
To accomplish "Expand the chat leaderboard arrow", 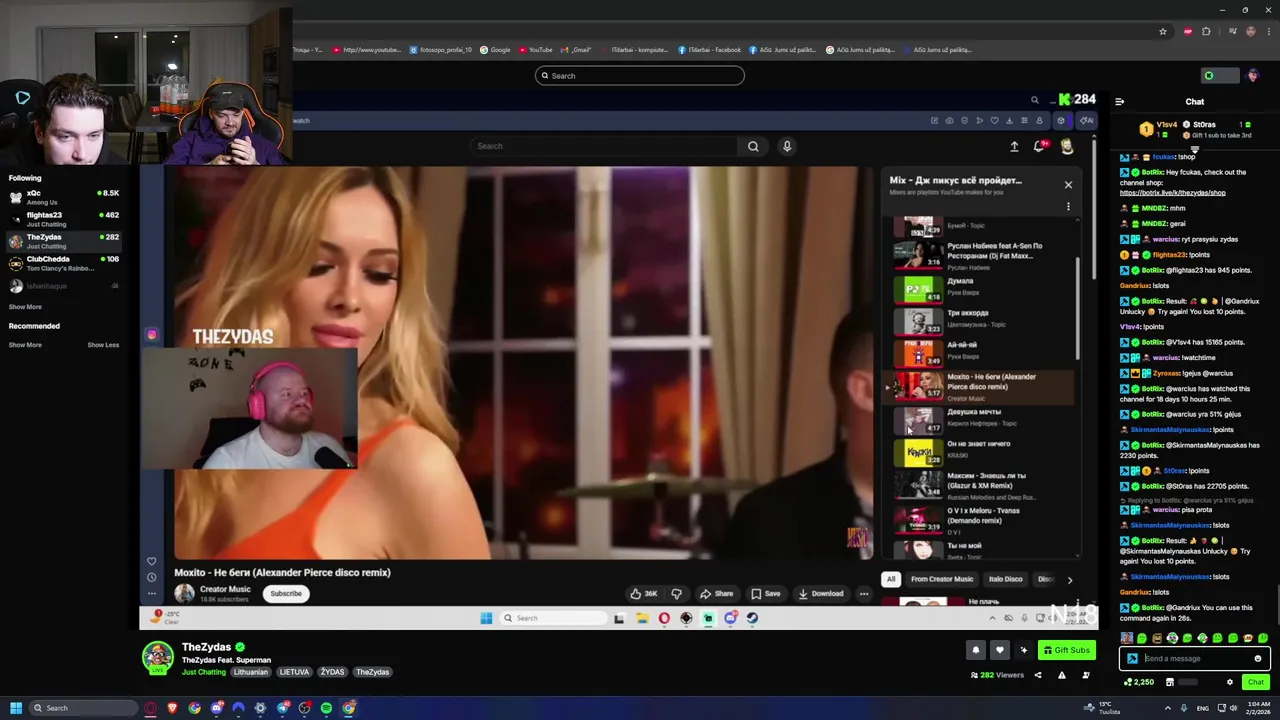I will [x=1194, y=150].
